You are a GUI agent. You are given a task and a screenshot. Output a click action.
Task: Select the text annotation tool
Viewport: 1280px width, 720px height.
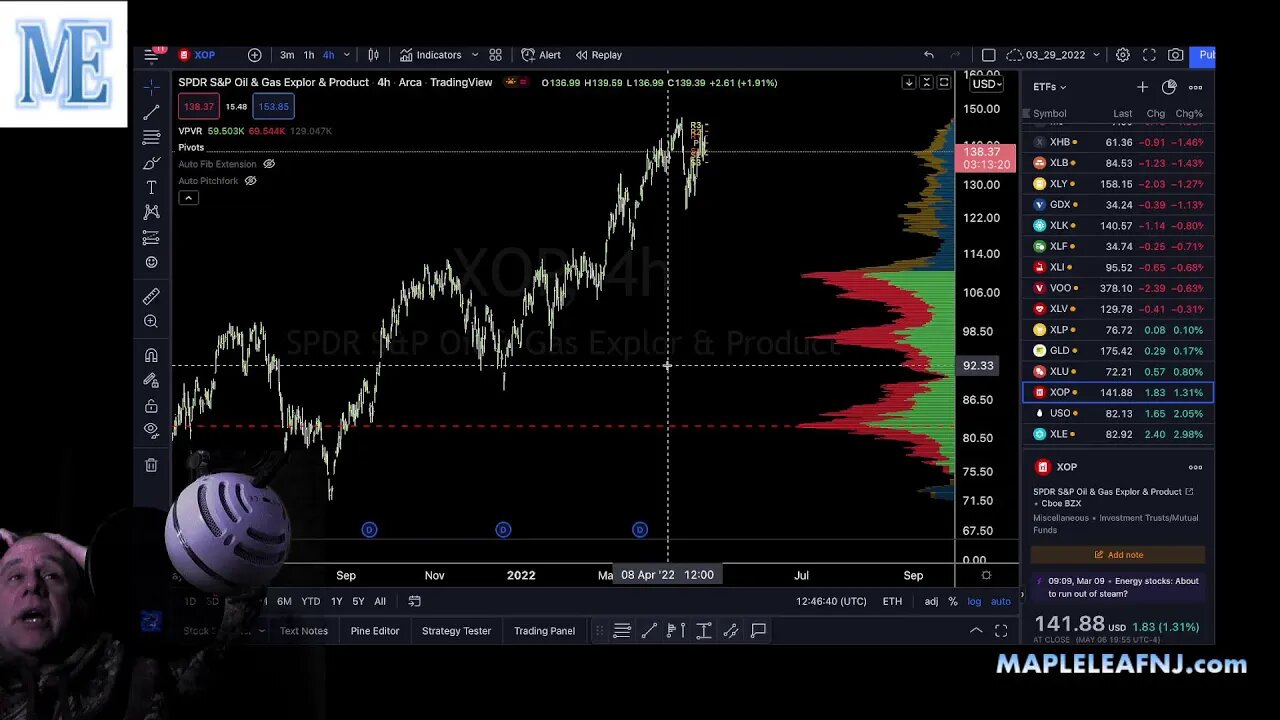pos(151,187)
